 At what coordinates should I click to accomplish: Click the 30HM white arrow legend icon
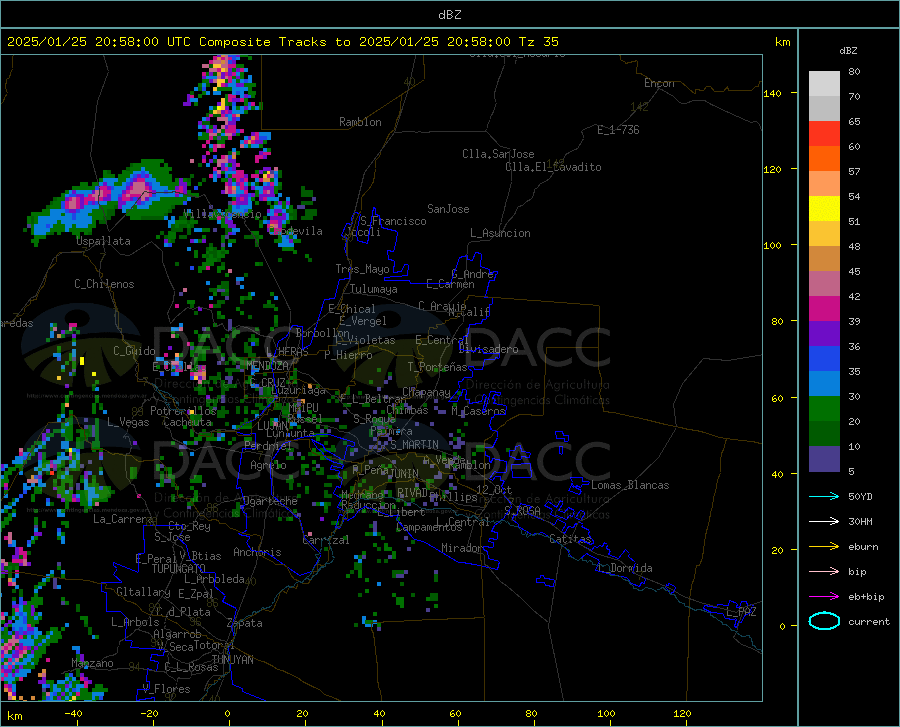(x=824, y=522)
